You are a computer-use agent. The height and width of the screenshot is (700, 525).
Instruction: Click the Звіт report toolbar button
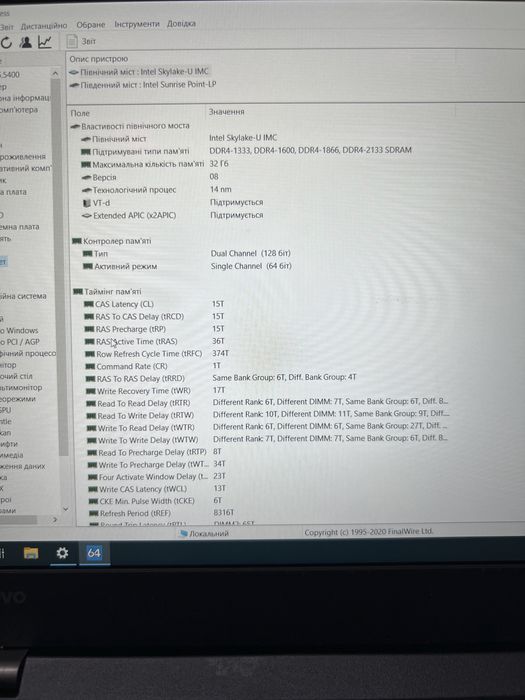(x=81, y=41)
